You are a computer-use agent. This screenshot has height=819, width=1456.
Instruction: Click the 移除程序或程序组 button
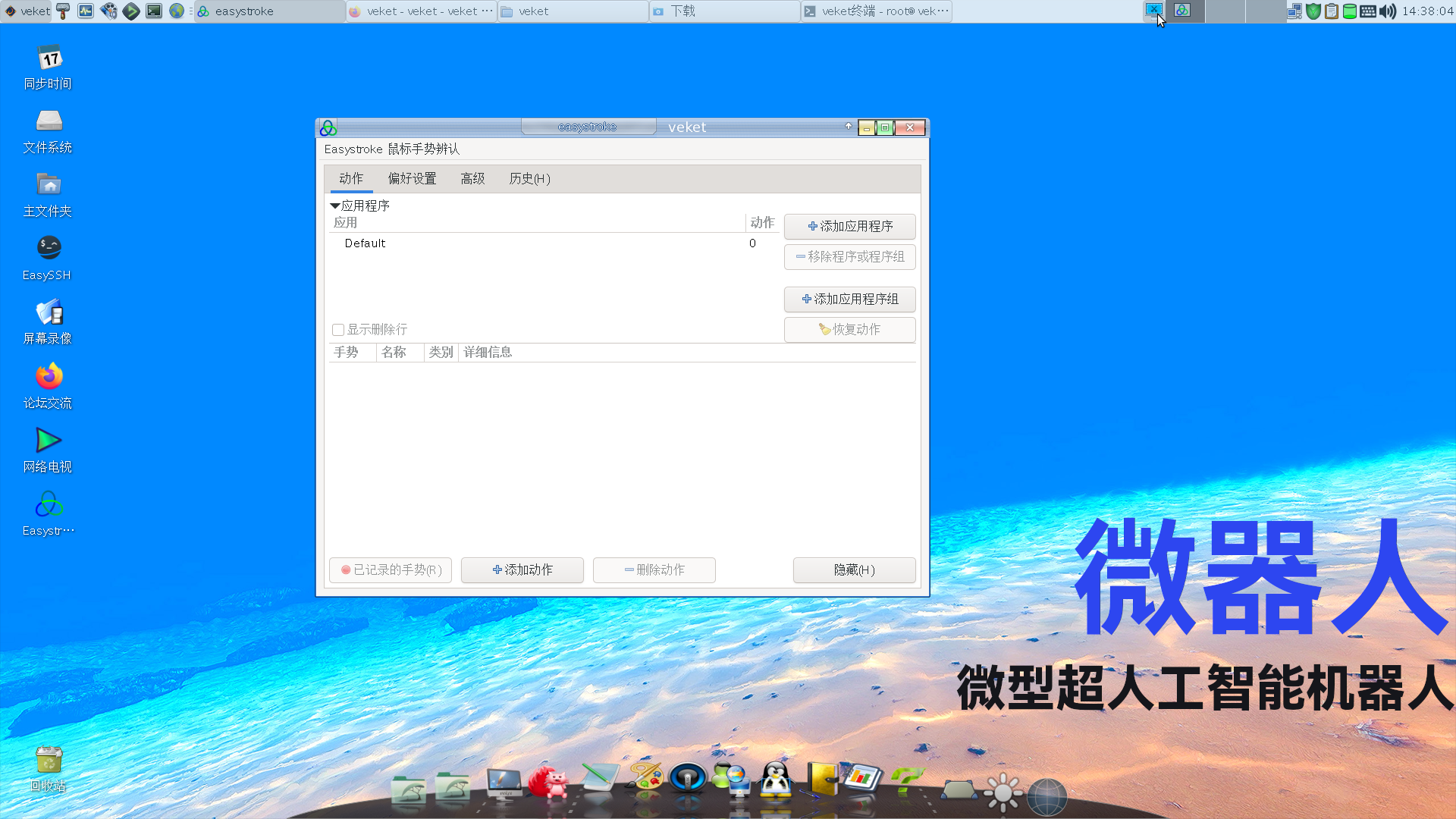[x=850, y=256]
